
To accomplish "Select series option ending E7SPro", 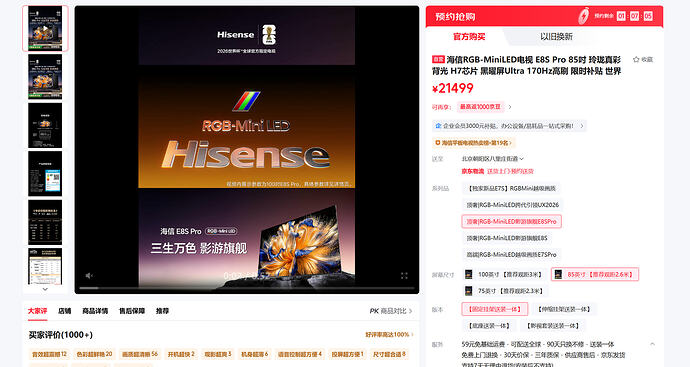I will pyautogui.click(x=511, y=254).
